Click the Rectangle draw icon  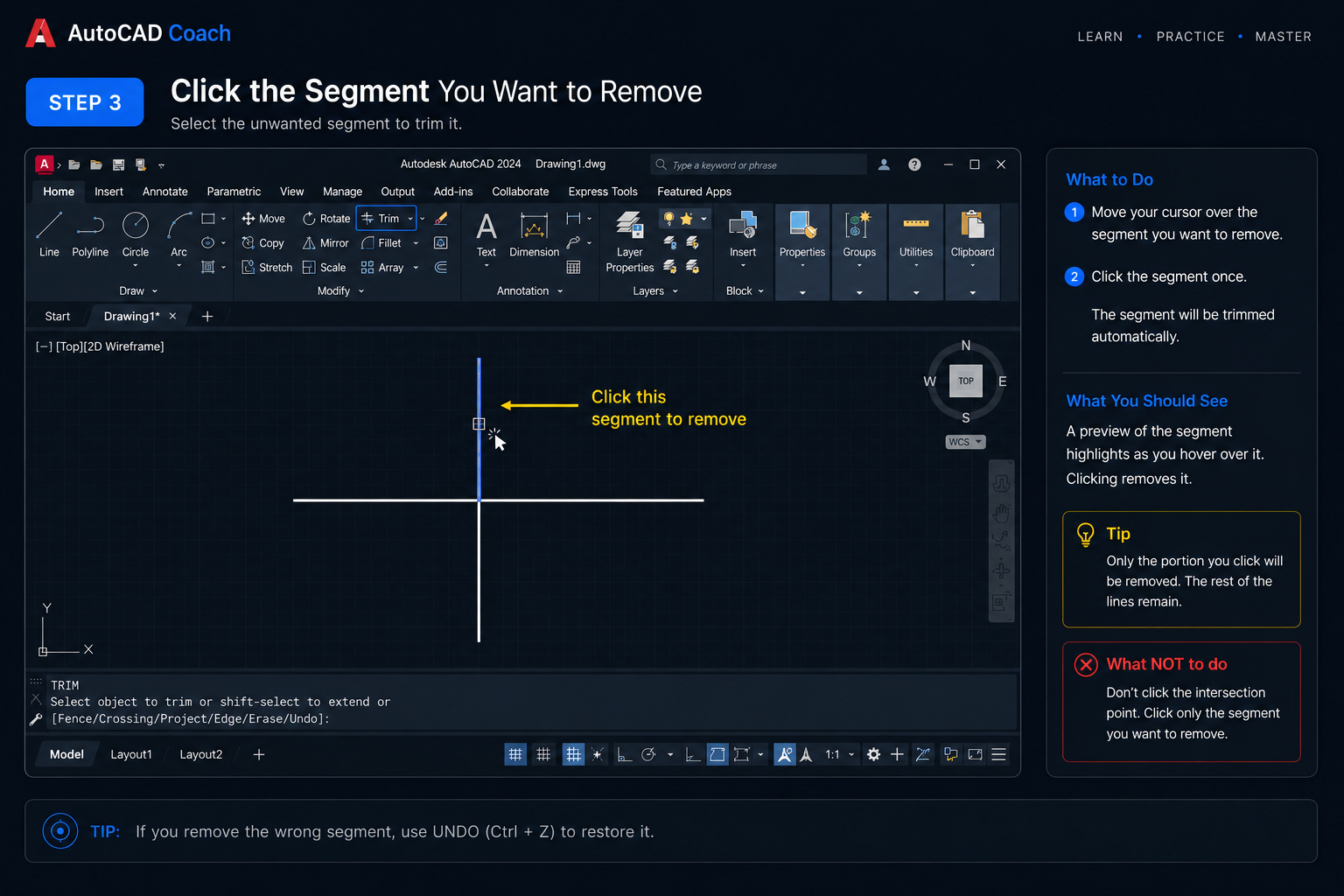coord(208,219)
